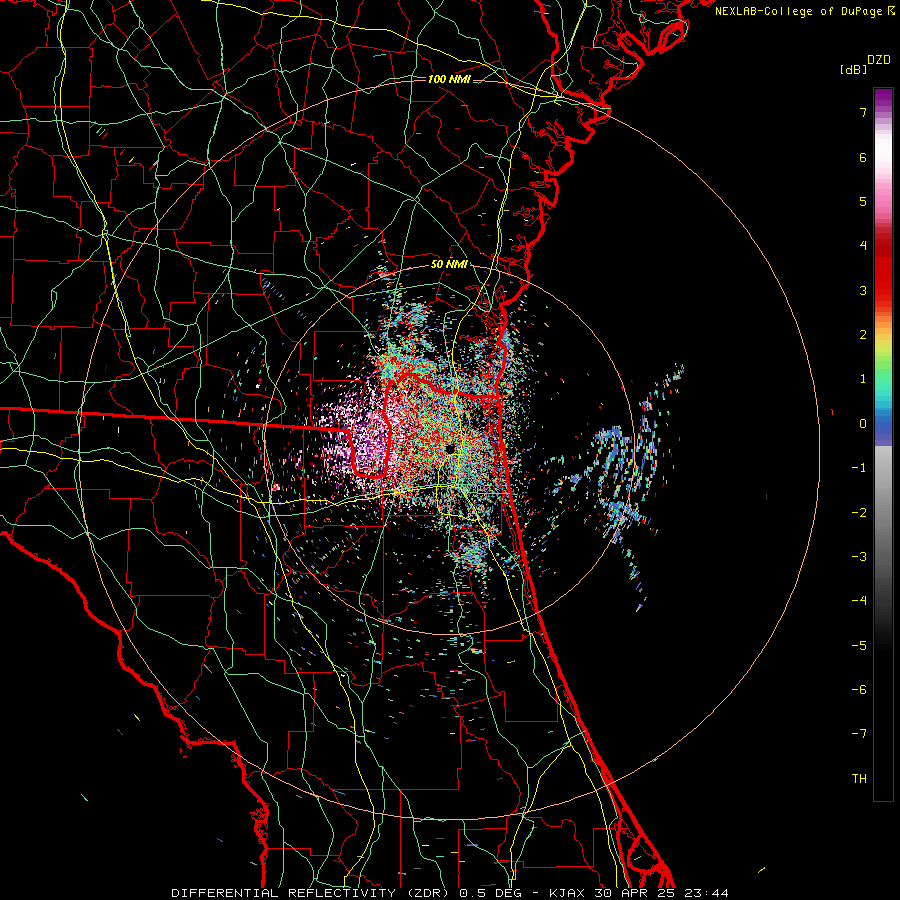Click the -7 value on color scale

click(x=859, y=734)
